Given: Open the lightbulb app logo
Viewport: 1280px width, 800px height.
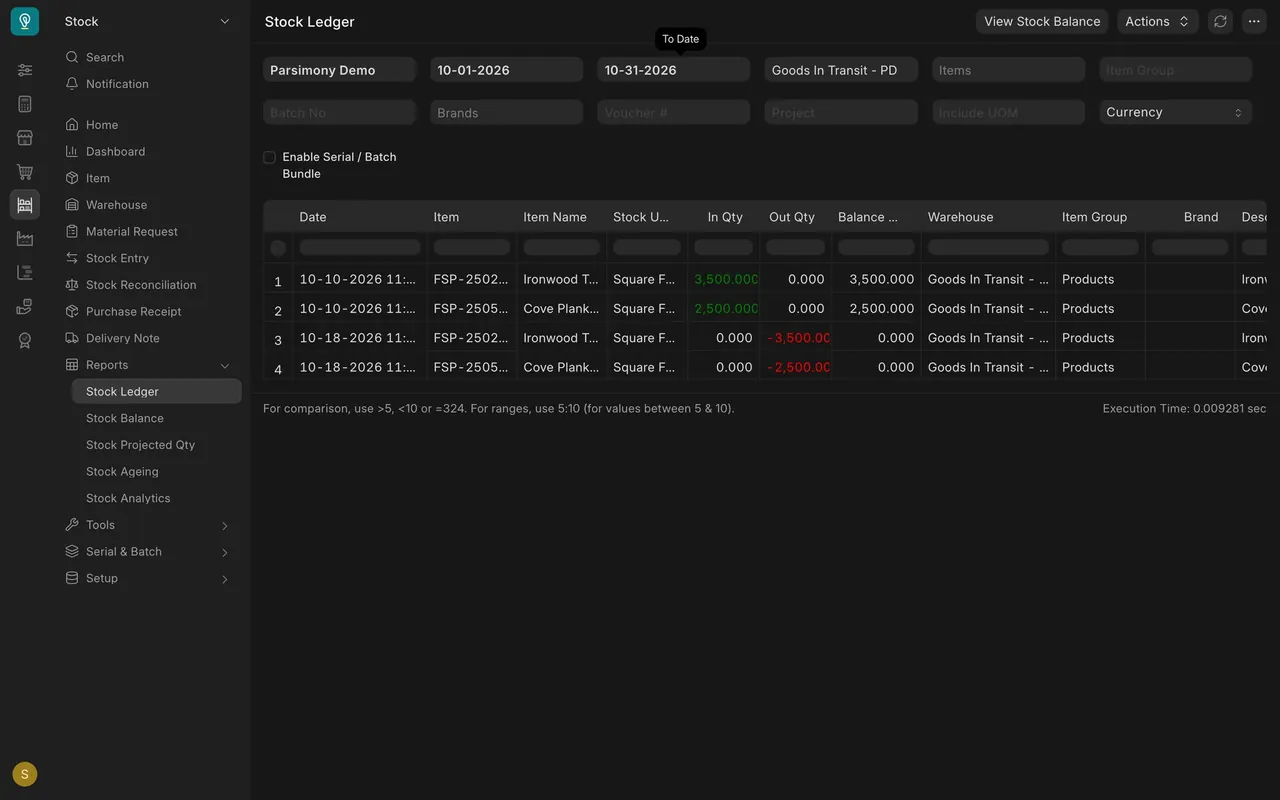Looking at the screenshot, I should (x=25, y=21).
